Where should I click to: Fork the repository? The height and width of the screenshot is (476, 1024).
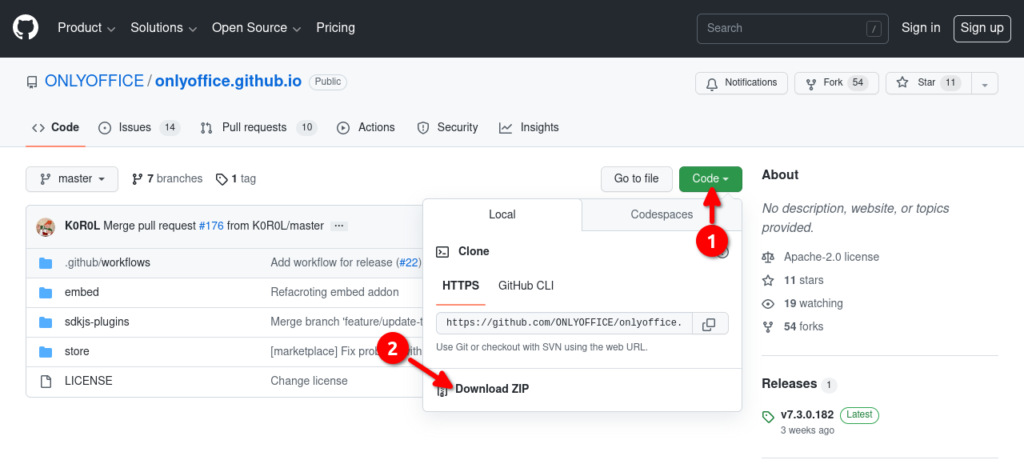click(x=836, y=83)
